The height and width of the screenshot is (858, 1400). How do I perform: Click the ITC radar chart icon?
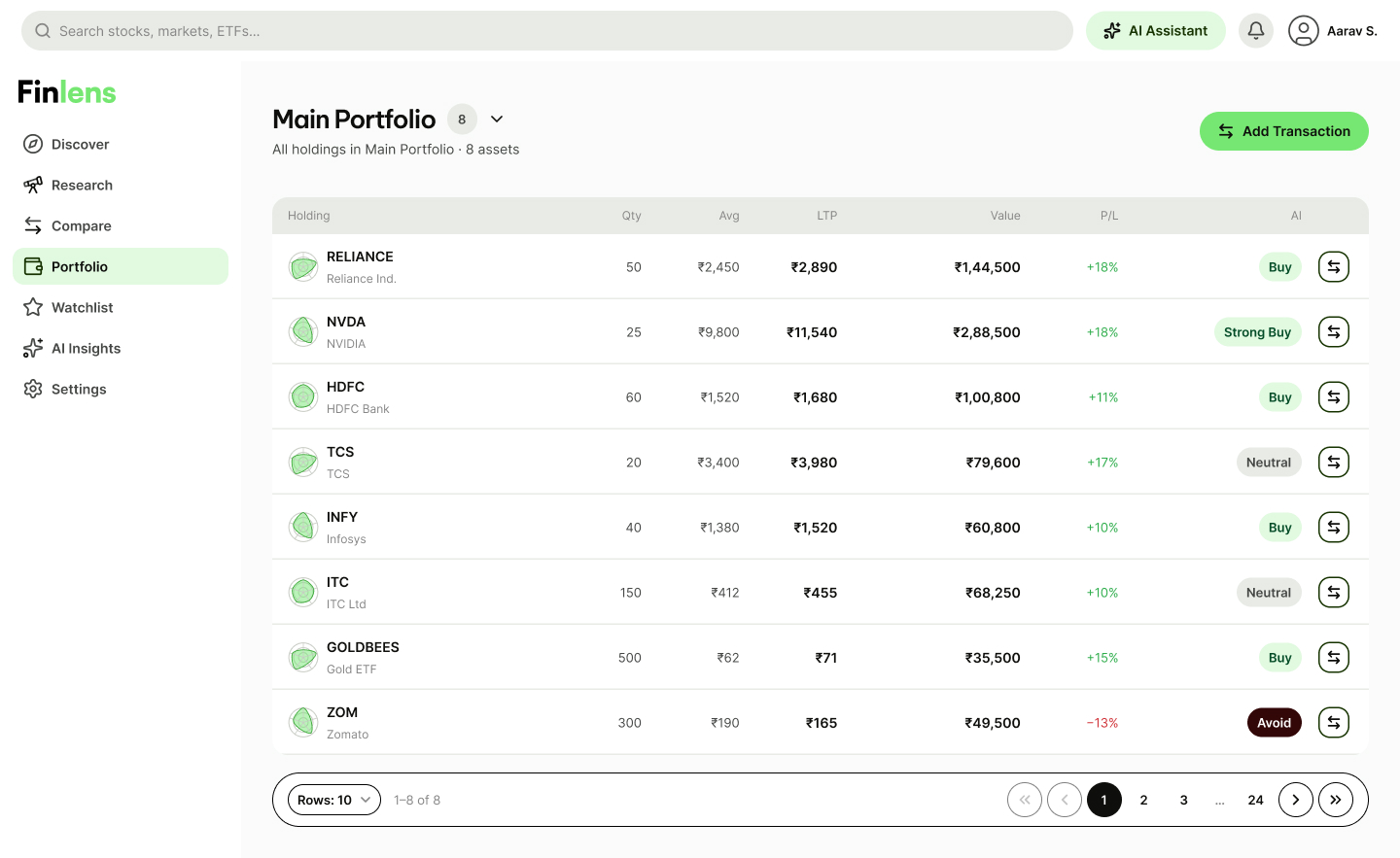coord(303,592)
